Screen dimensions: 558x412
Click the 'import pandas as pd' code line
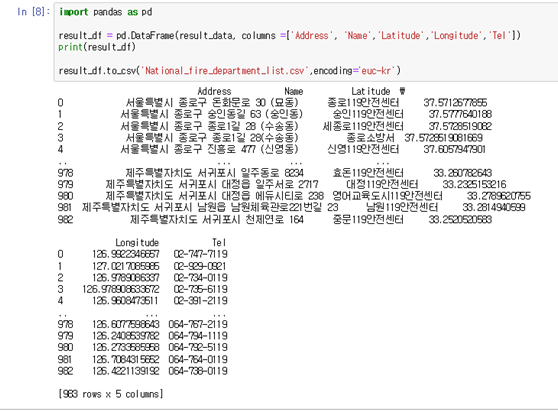point(106,12)
